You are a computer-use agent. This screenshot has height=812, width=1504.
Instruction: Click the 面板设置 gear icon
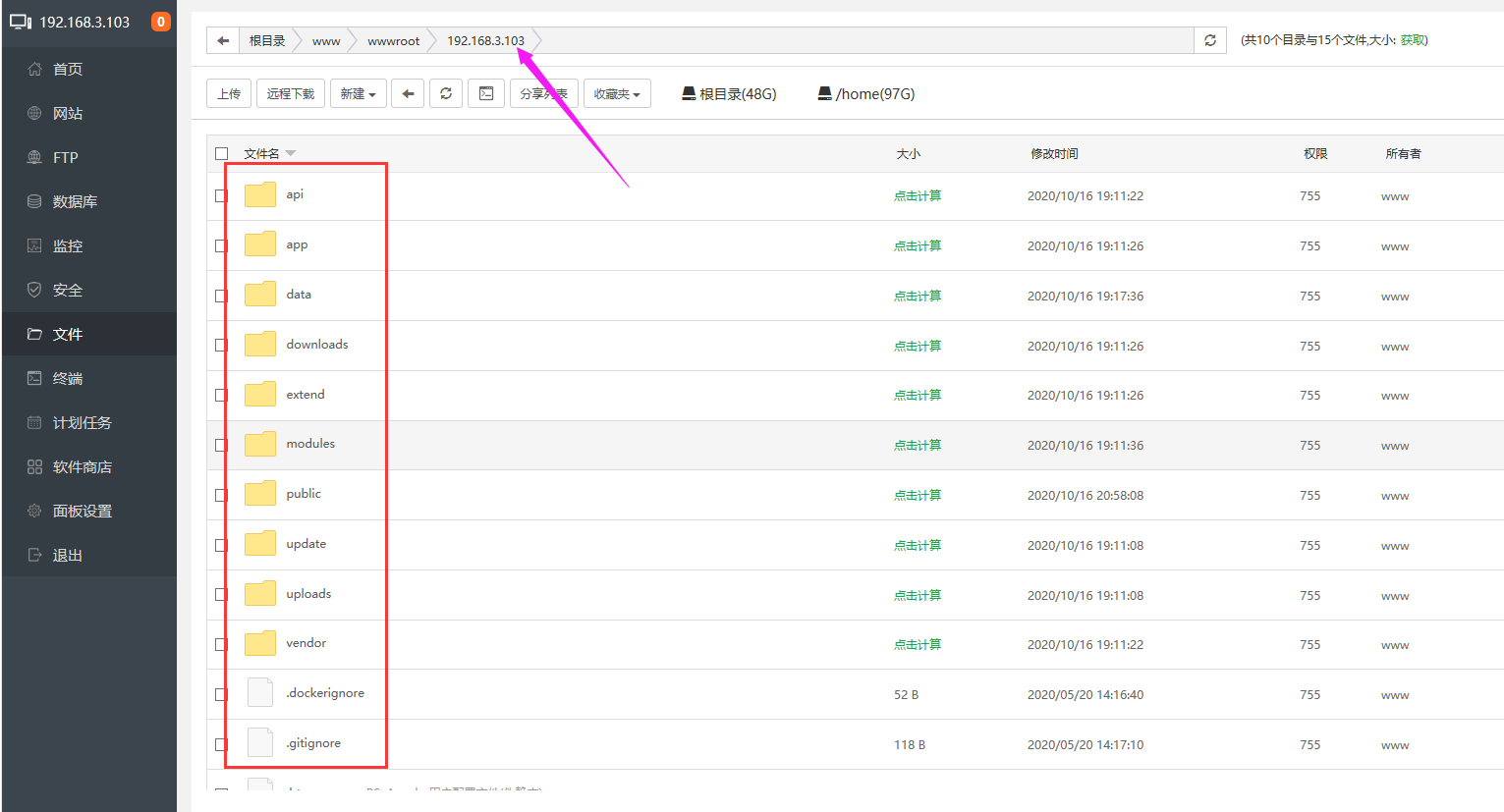tap(34, 511)
